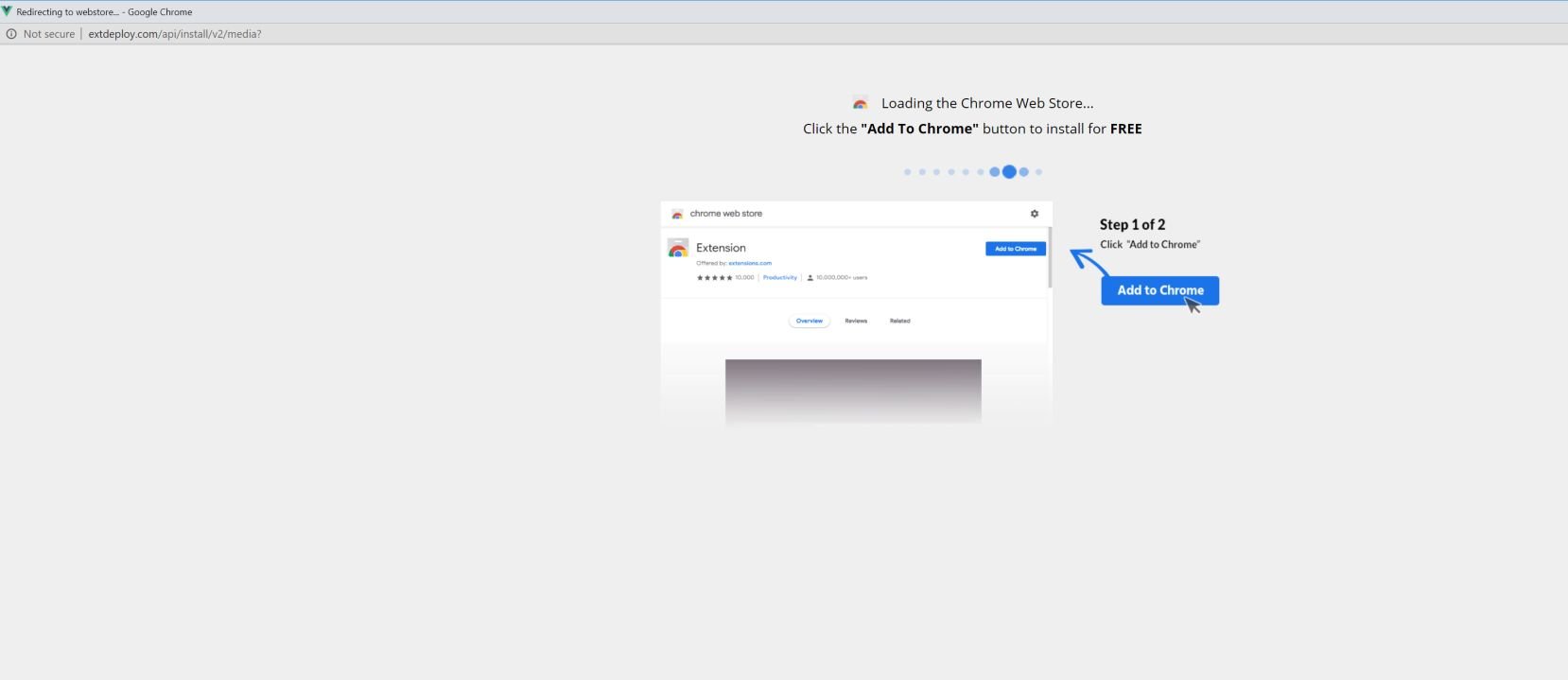Image resolution: width=1568 pixels, height=680 pixels.
Task: Click the Chrome Web Store icon beside the Loading text
Action: (860, 103)
